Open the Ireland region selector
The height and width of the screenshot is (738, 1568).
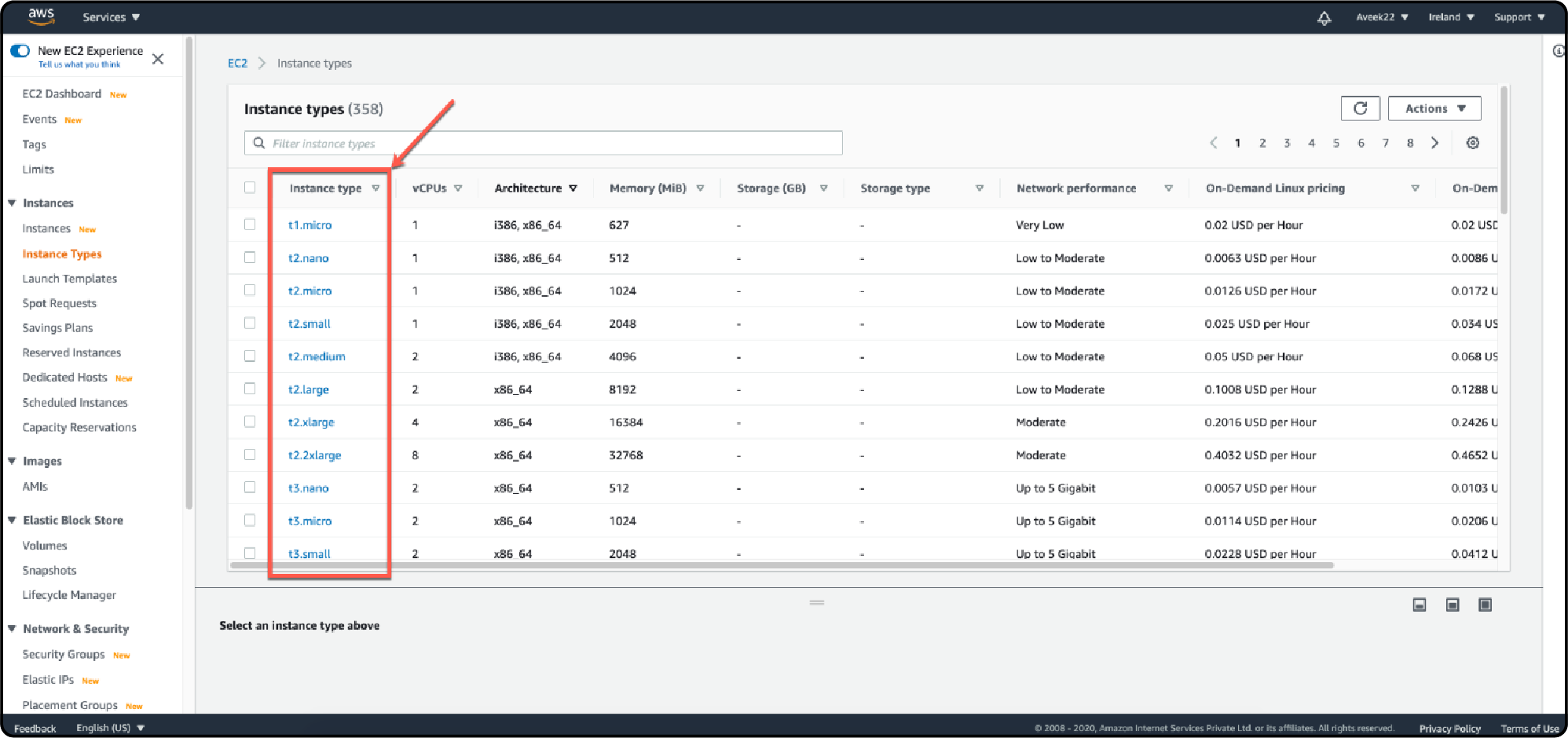tap(1451, 17)
